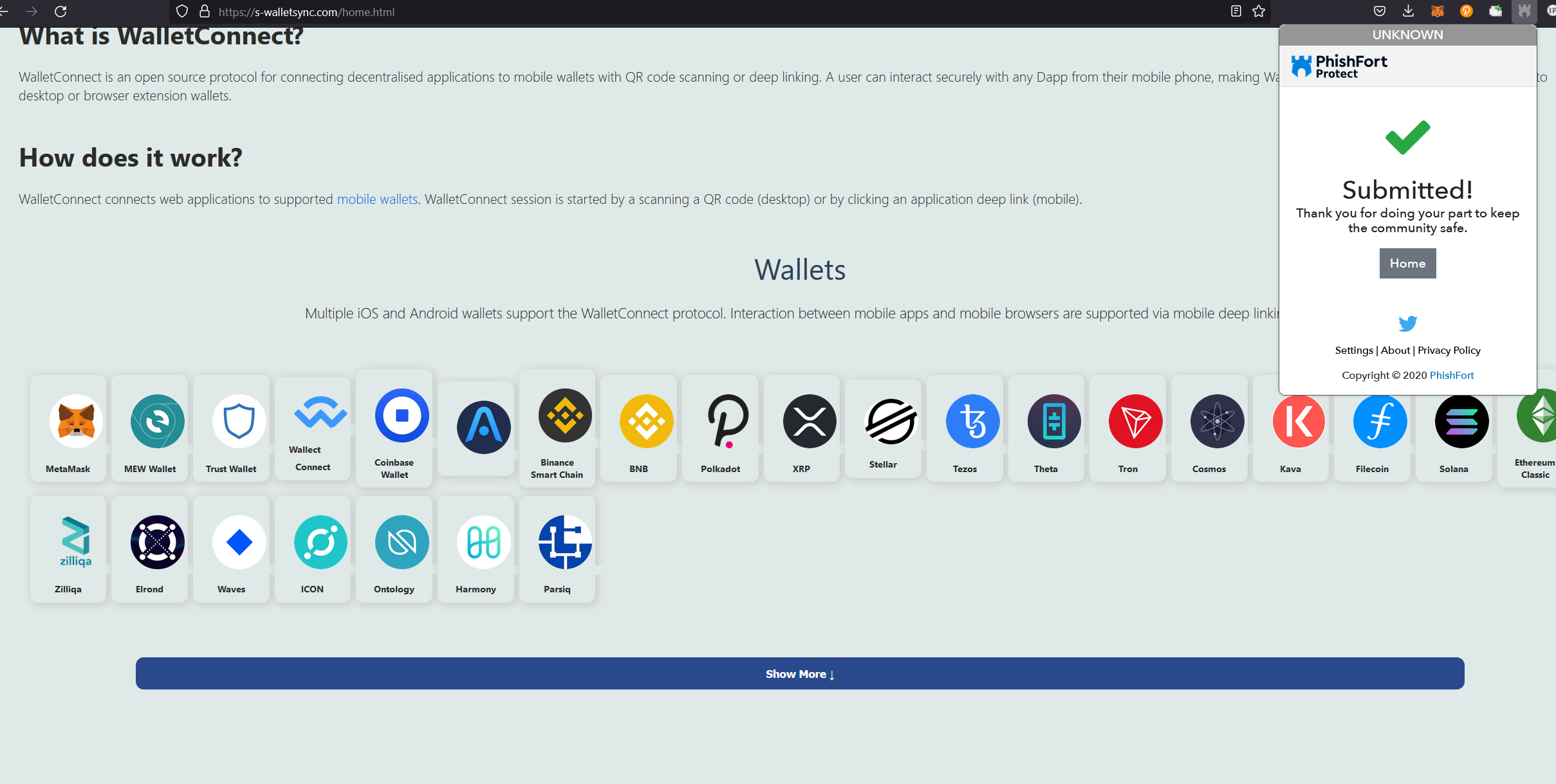Image resolution: width=1556 pixels, height=784 pixels.
Task: Select the Trust Wallet shield icon
Action: point(239,422)
